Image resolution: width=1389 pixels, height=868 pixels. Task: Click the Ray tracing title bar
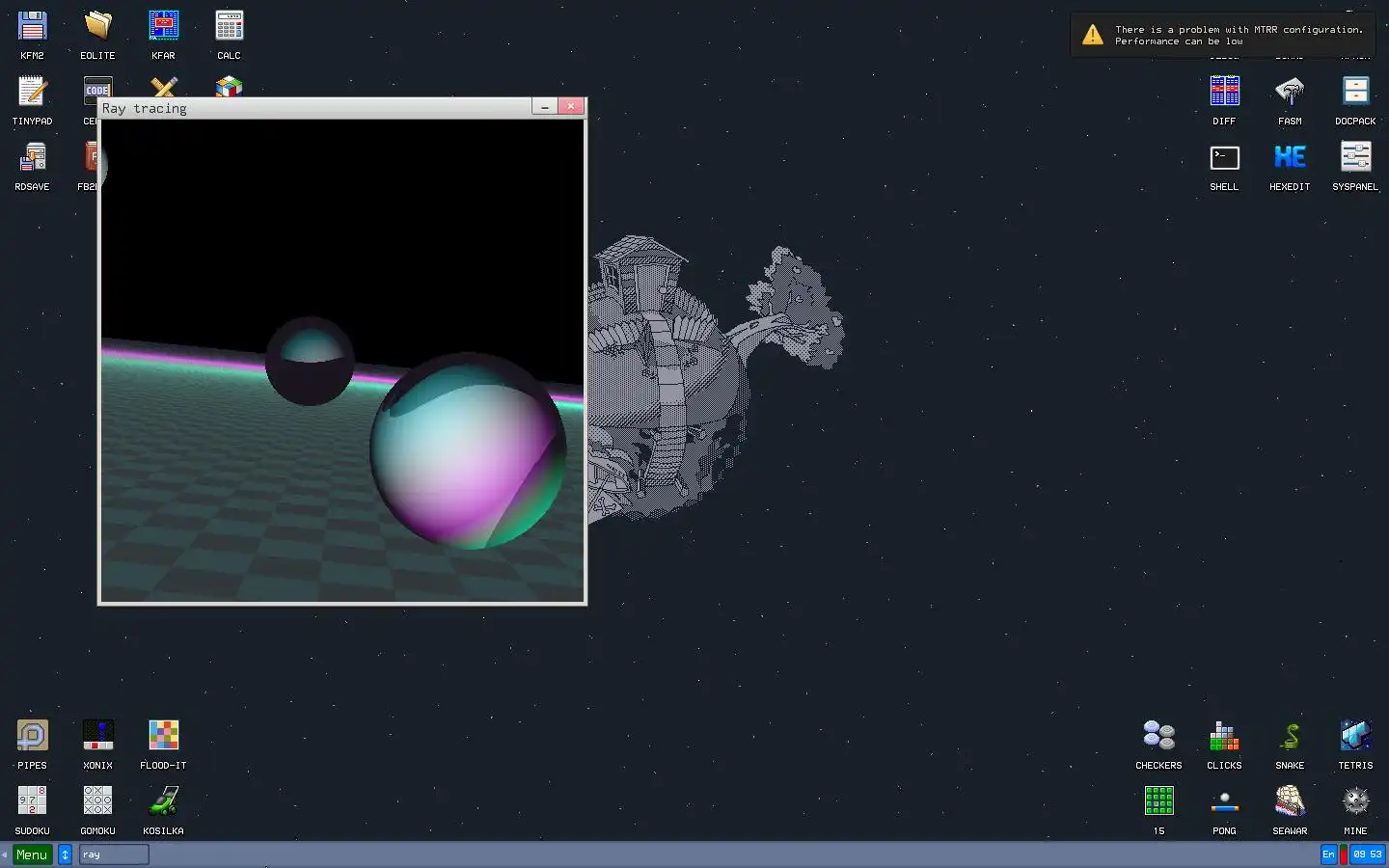pyautogui.click(x=314, y=107)
